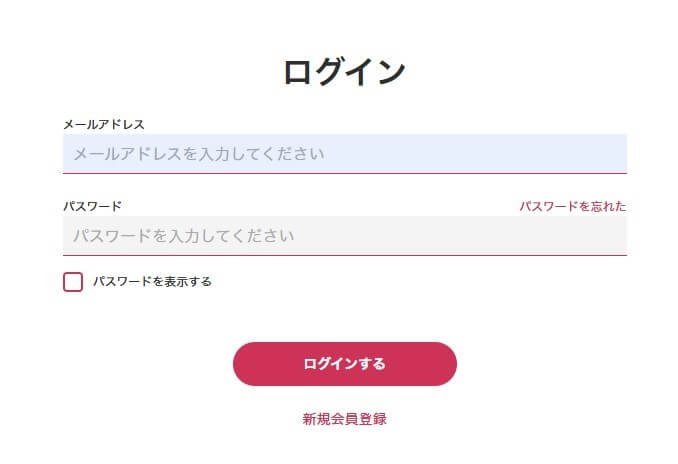Click the ログイン page heading
The height and width of the screenshot is (464, 678).
[x=344, y=72]
